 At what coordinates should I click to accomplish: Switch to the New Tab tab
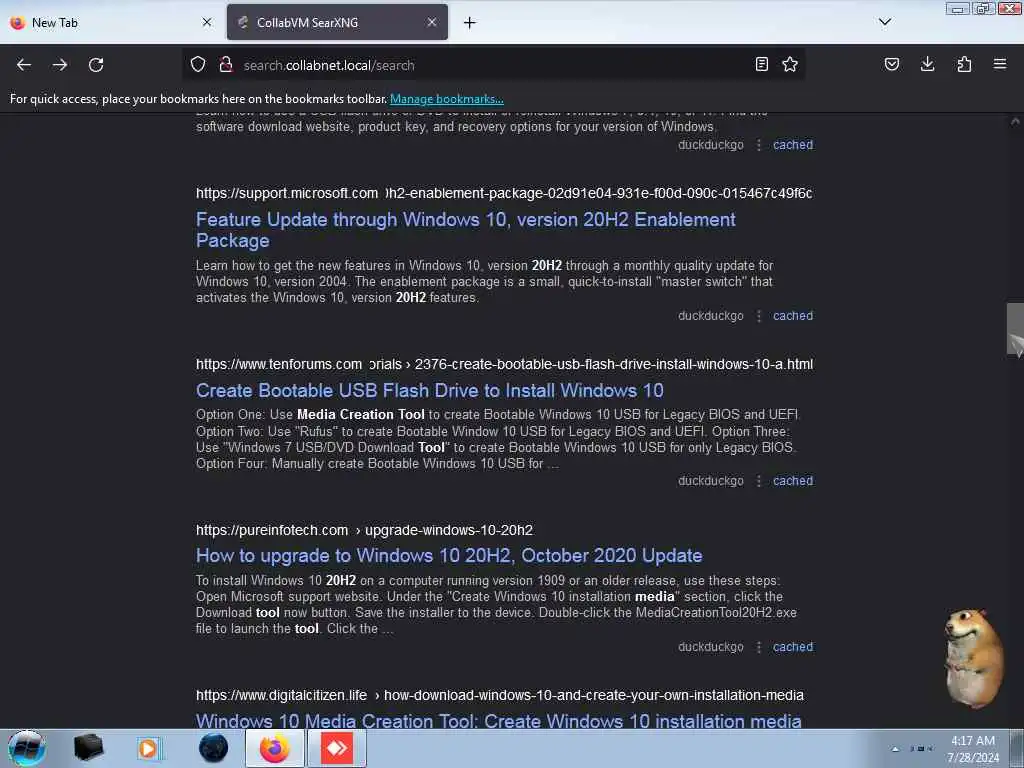[x=110, y=22]
